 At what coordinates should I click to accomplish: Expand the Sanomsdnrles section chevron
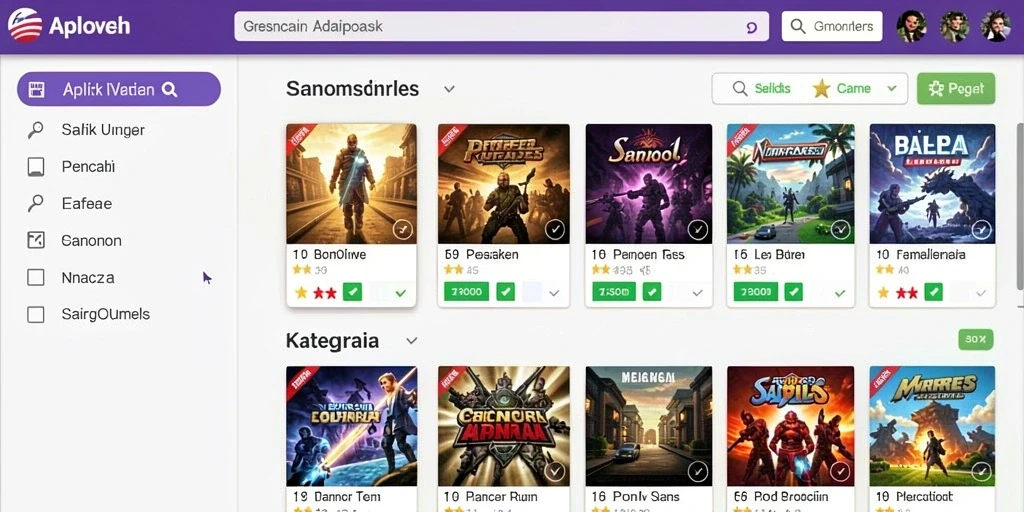pyautogui.click(x=449, y=89)
